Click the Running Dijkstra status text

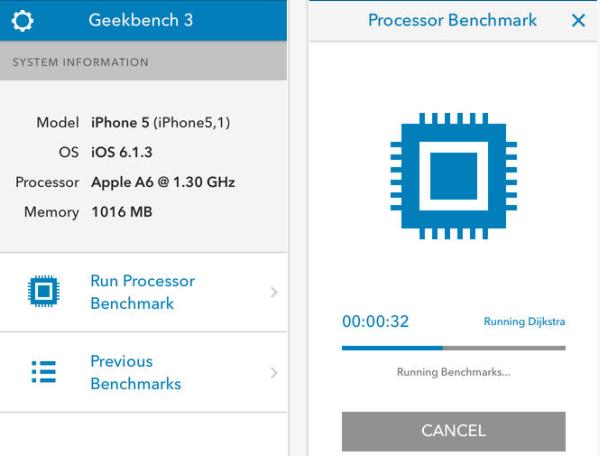(x=524, y=322)
